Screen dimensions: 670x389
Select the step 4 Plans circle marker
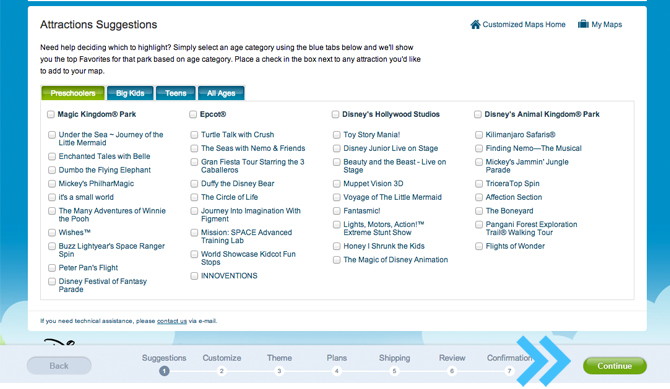[x=337, y=371]
